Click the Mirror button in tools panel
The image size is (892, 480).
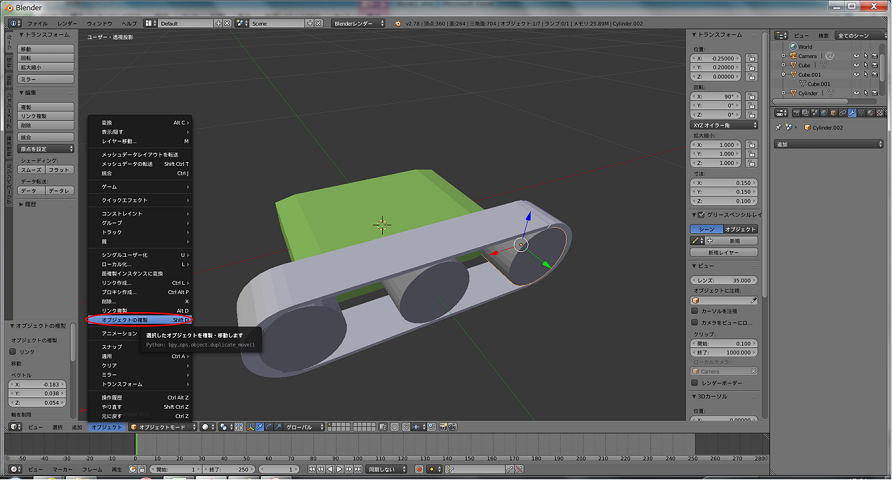tap(46, 78)
